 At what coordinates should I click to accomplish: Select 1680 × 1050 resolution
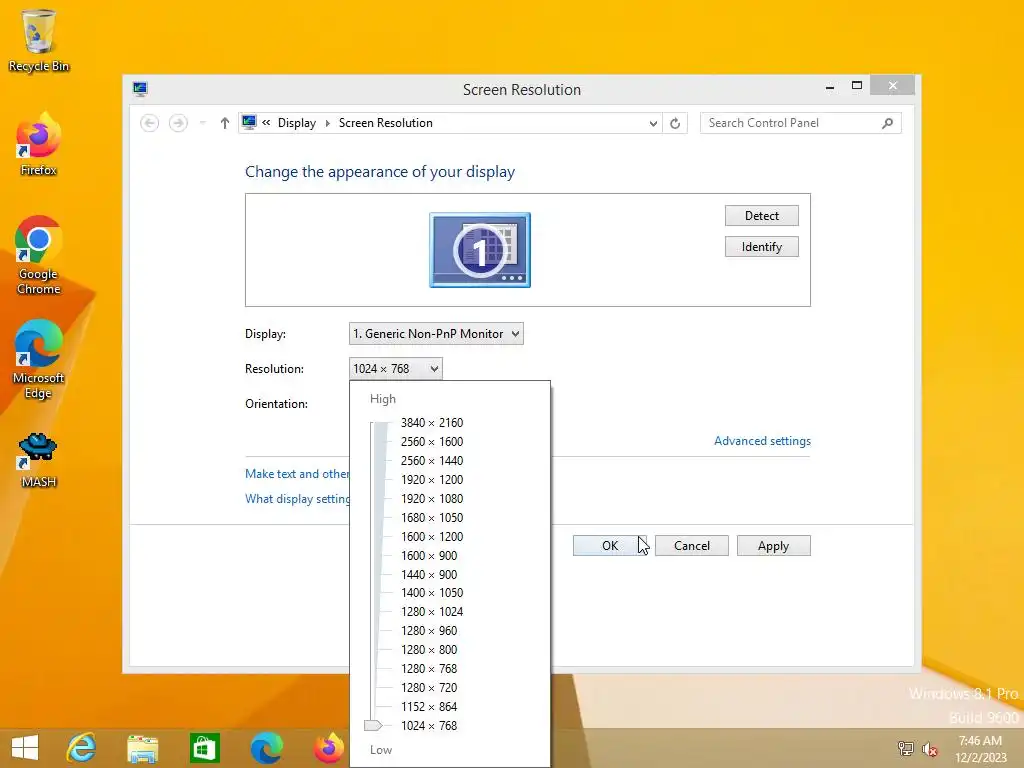click(432, 518)
